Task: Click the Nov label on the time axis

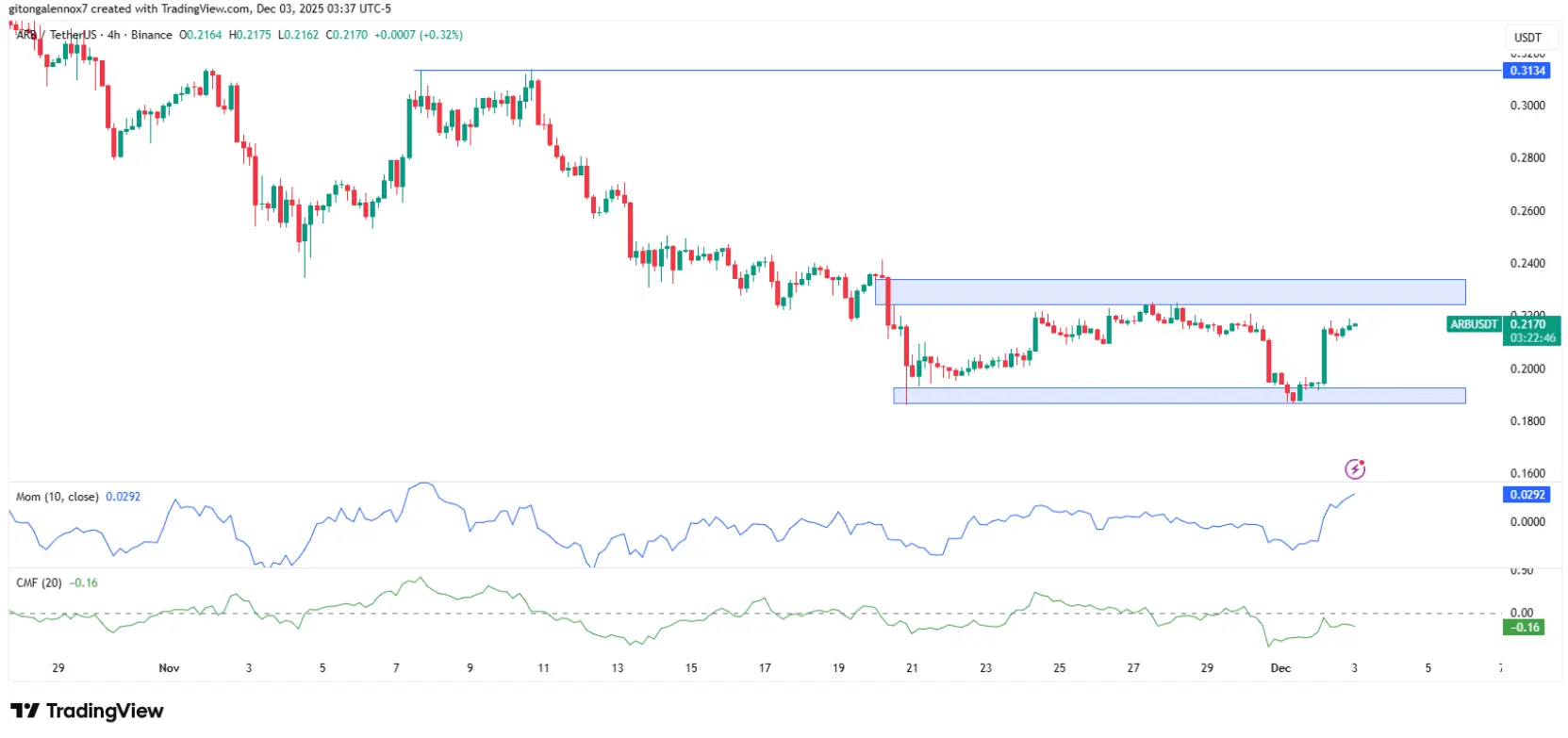Action: [x=169, y=668]
